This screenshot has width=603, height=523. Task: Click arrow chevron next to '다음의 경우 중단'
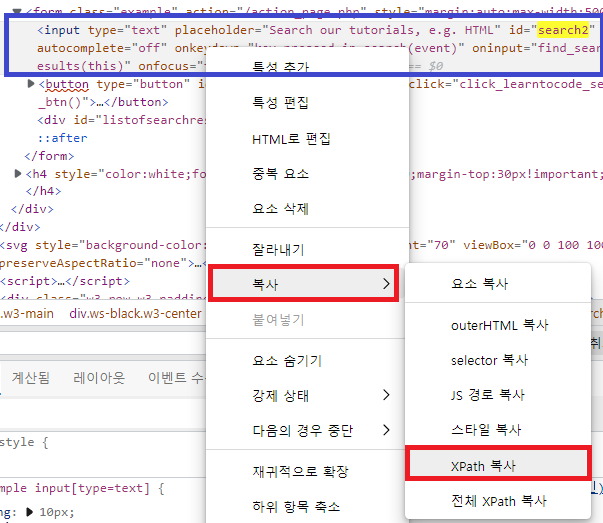386,430
